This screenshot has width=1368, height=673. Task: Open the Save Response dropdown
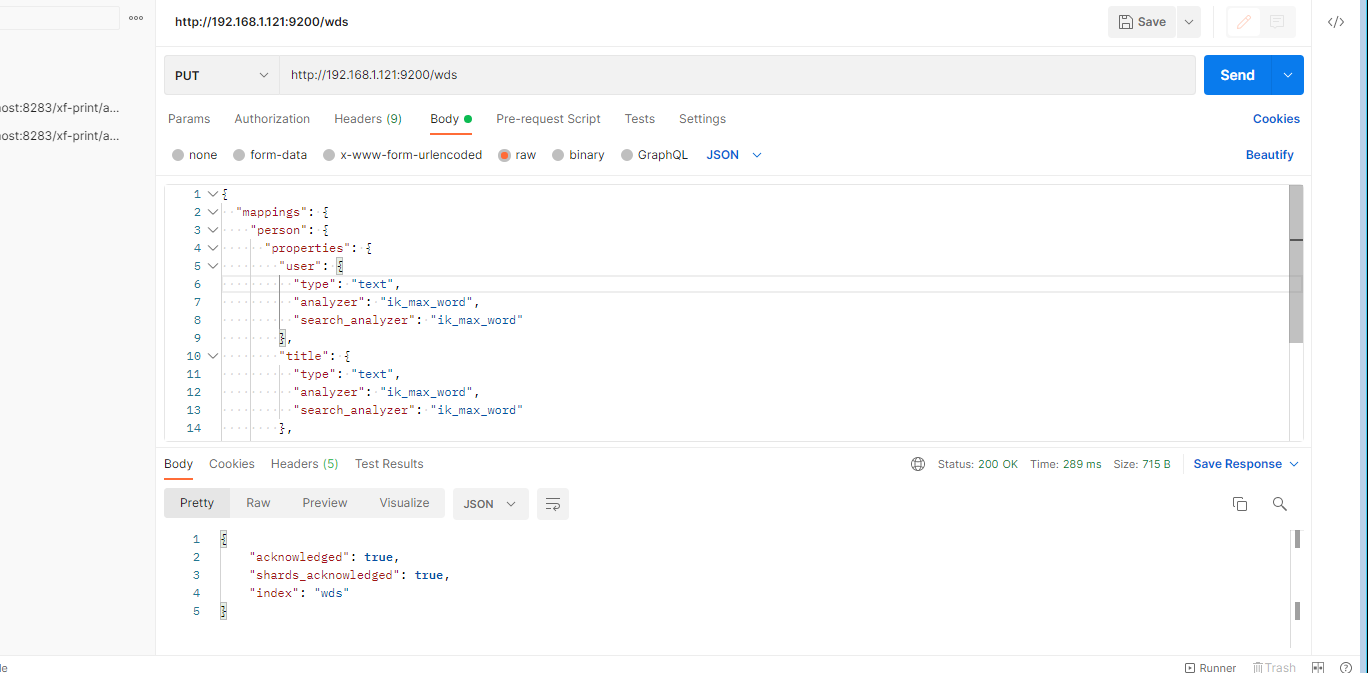1246,464
